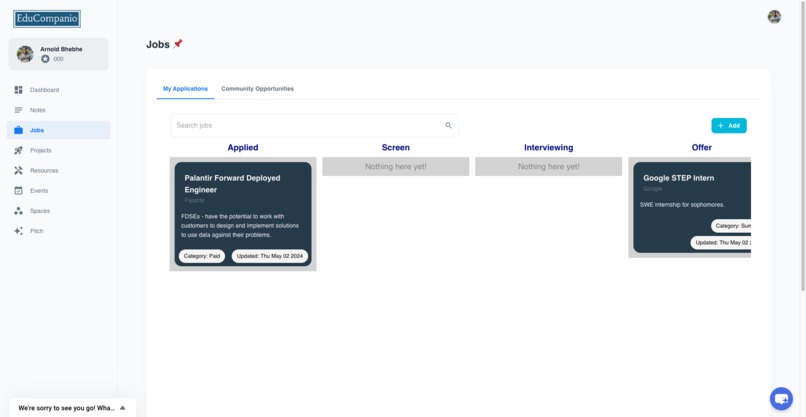Open Pitch from sidebar
The width and height of the screenshot is (806, 417).
click(x=59, y=231)
